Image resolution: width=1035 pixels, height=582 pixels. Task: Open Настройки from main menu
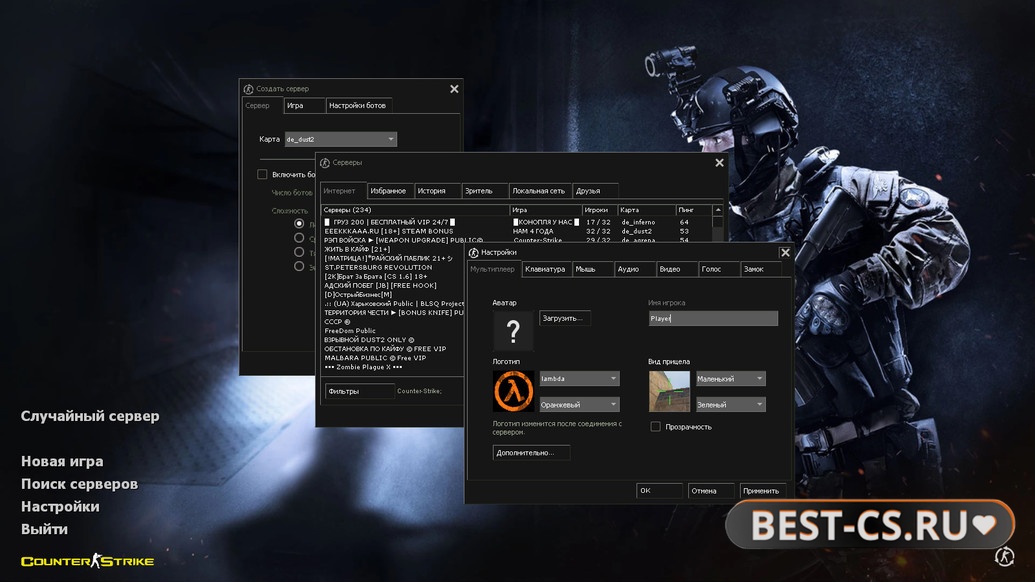(x=60, y=506)
